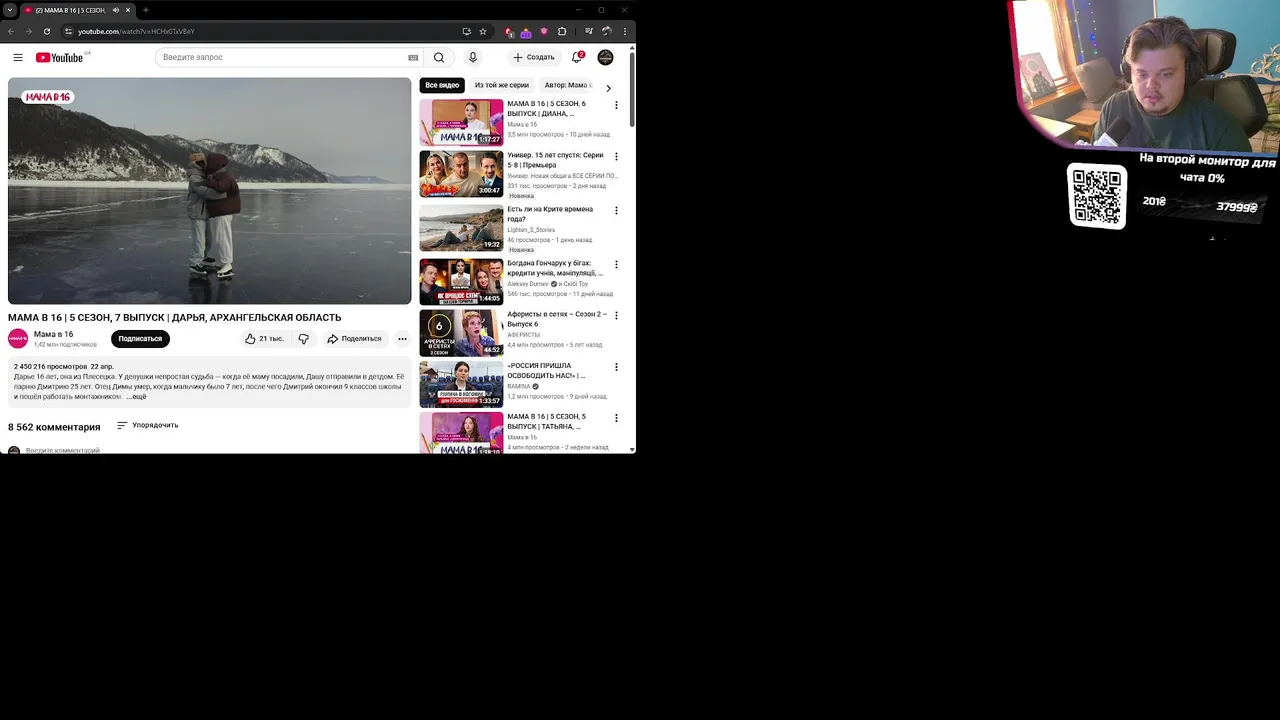1280x720 pixels.
Task: Click the QR code in stream overlay
Action: coord(1097,195)
